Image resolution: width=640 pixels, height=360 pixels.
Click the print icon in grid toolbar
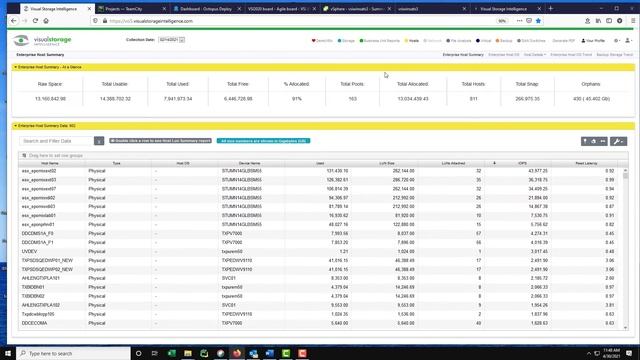(x=593, y=141)
